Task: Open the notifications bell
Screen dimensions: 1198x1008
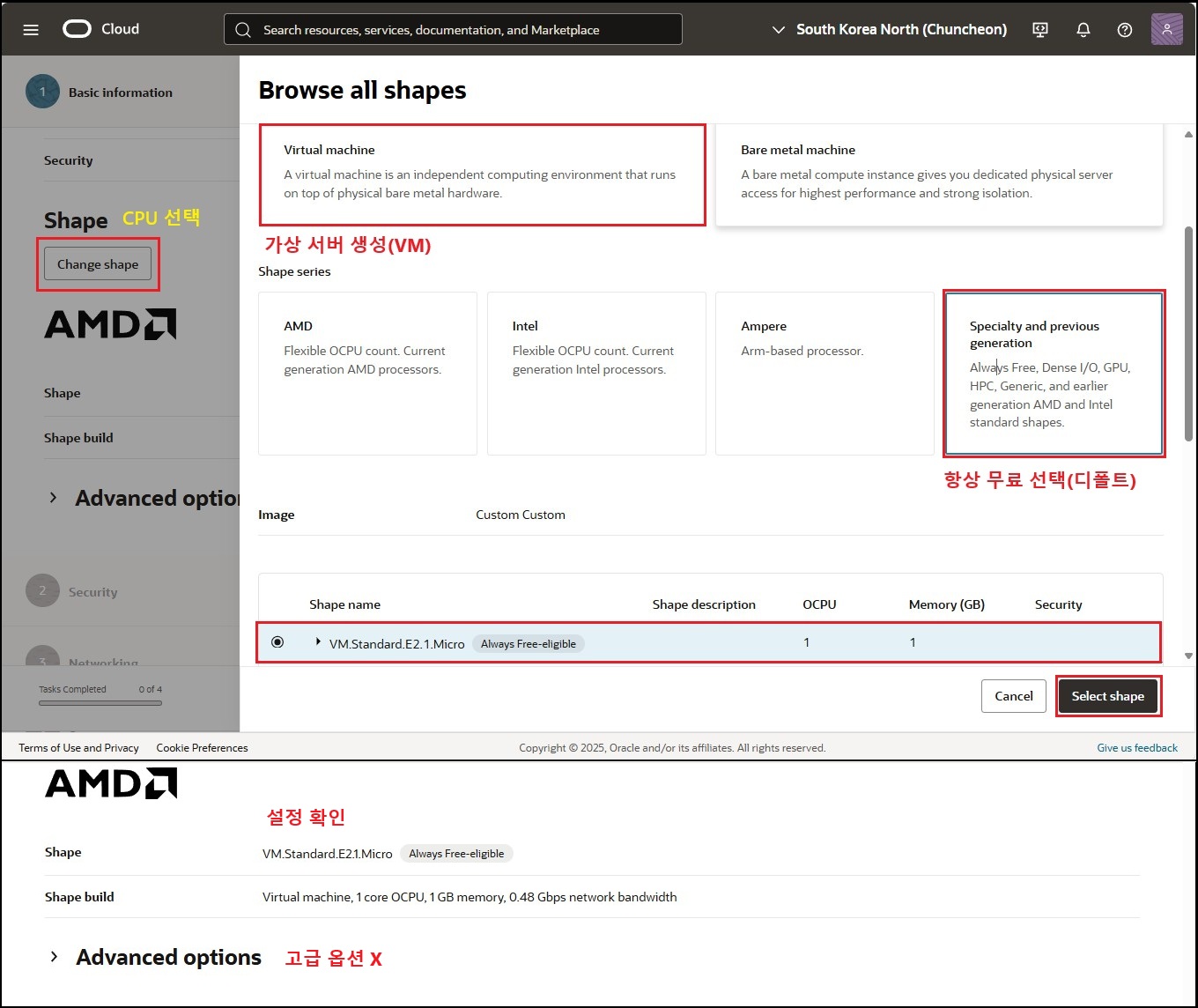Action: coord(1083,29)
